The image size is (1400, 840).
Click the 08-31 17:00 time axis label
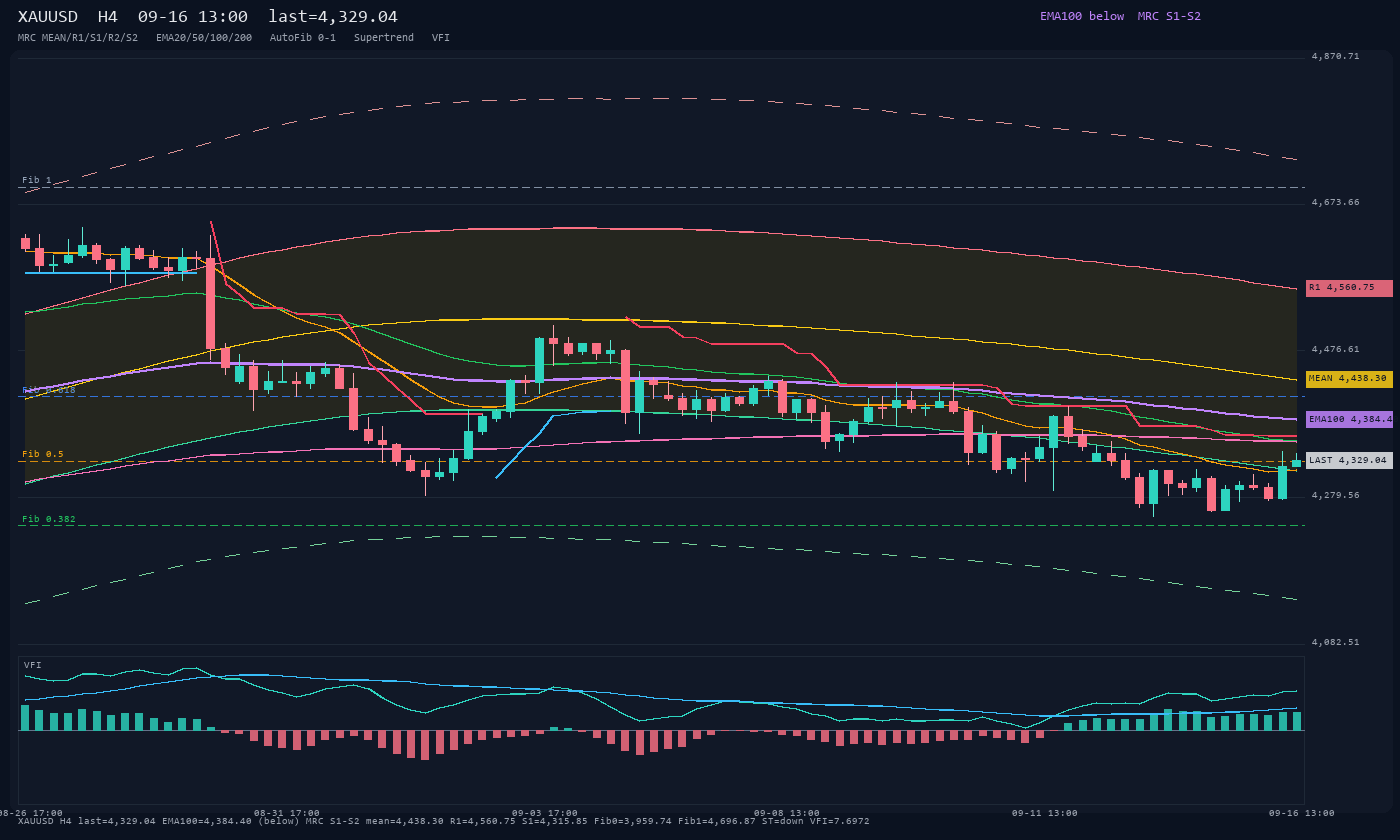[287, 813]
